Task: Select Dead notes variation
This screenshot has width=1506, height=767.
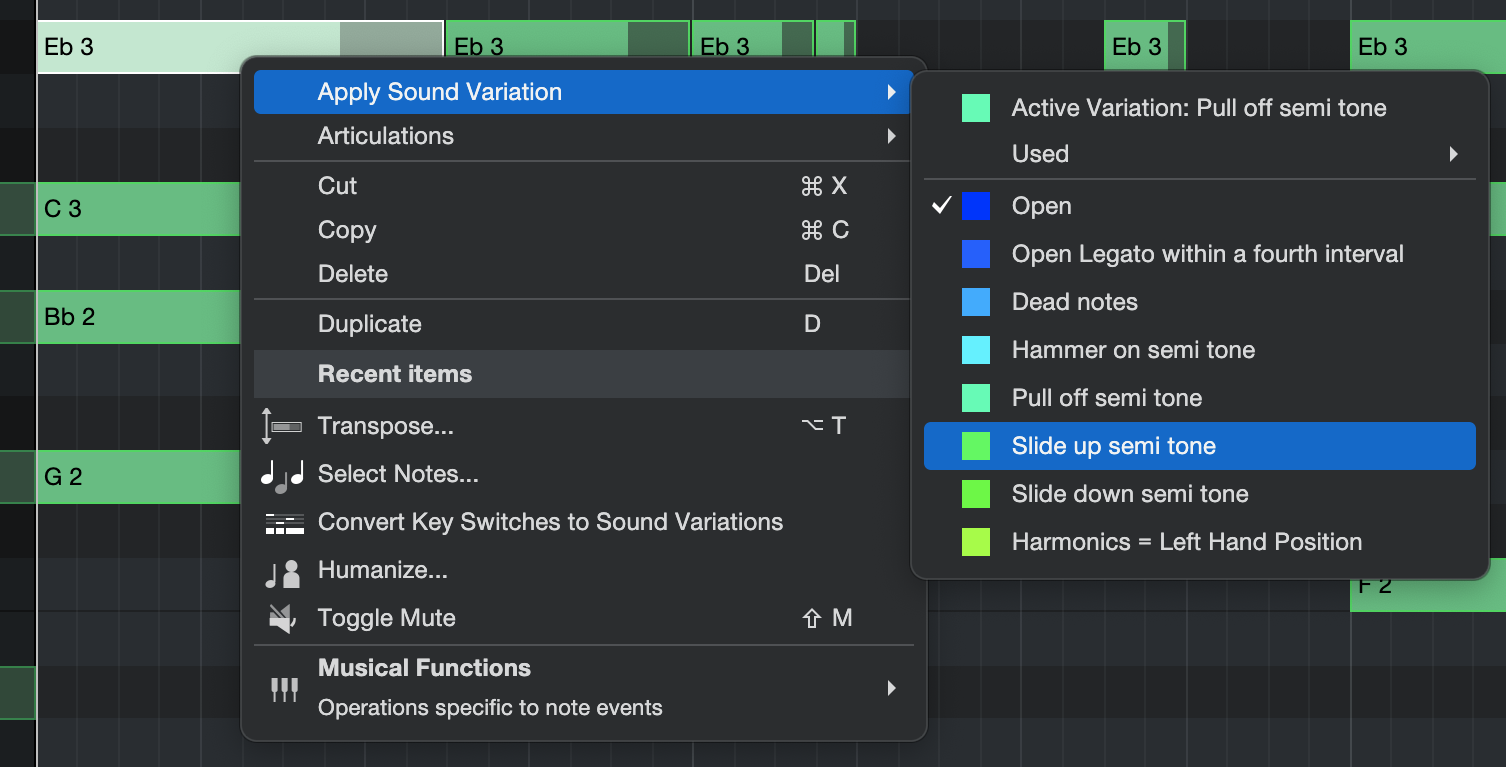Action: point(1200,302)
